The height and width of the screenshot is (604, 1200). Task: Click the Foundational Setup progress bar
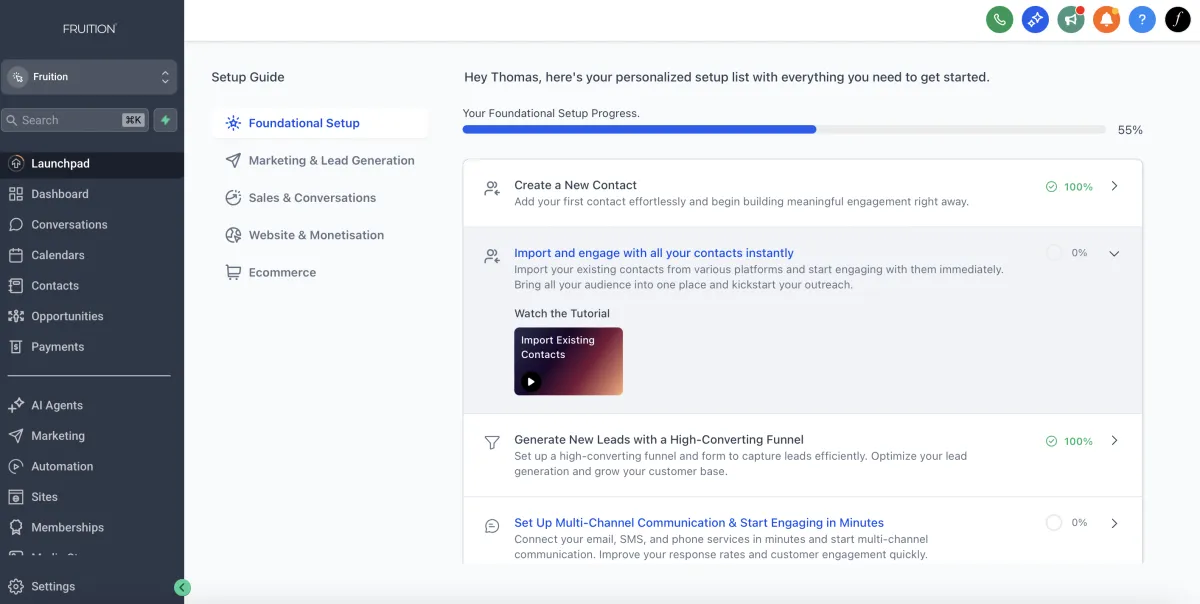click(784, 129)
